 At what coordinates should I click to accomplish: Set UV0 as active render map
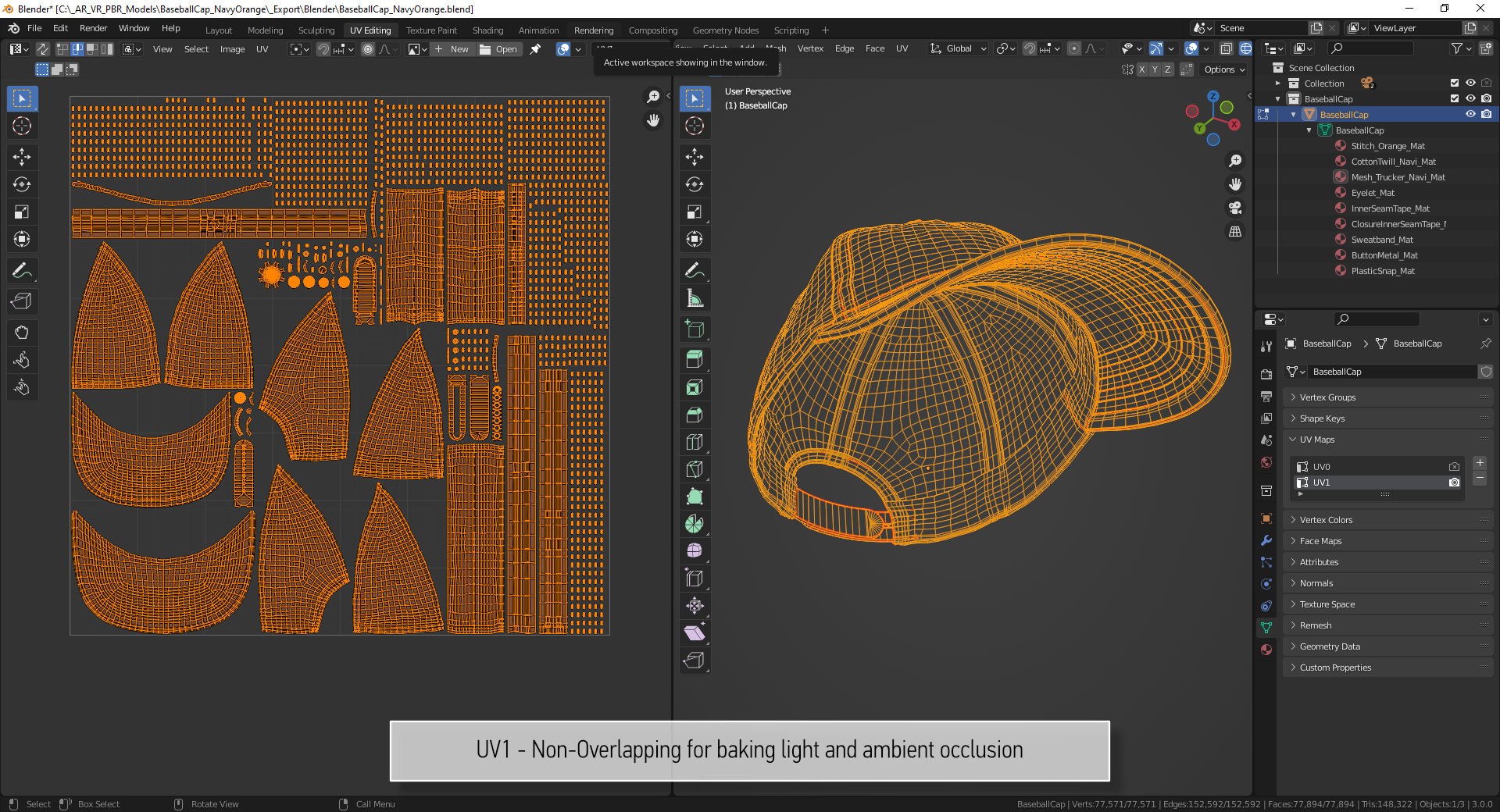click(x=1454, y=467)
